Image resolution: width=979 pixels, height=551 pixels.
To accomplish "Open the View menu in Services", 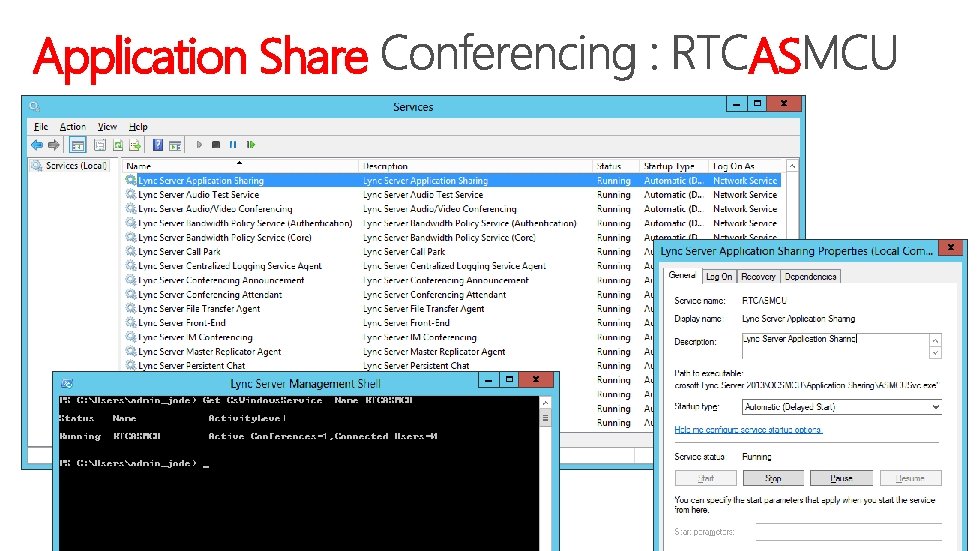I will 107,127.
